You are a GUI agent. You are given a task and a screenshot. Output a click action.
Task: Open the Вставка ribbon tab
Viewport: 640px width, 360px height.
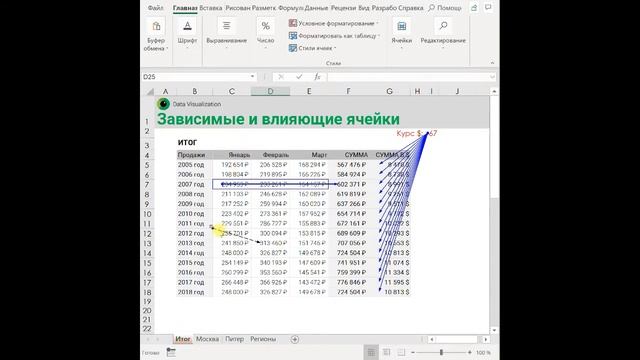(x=211, y=8)
